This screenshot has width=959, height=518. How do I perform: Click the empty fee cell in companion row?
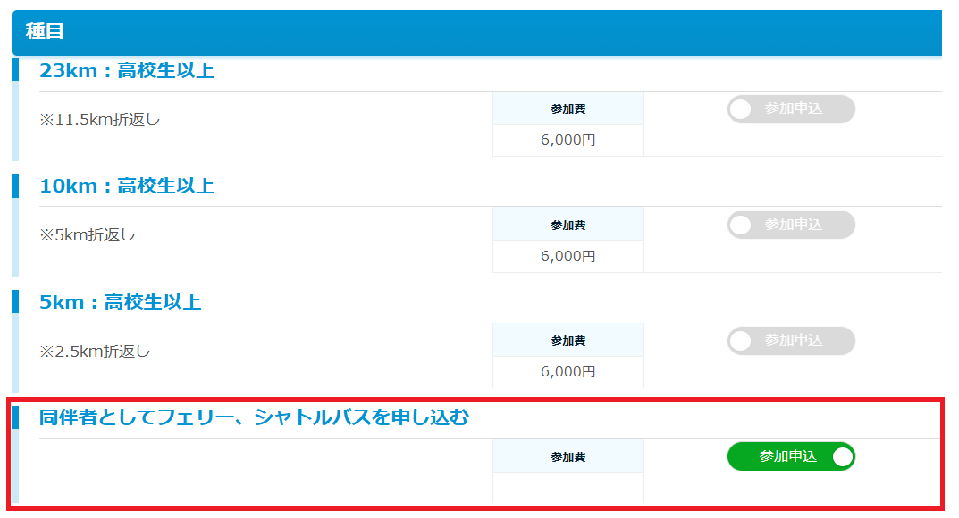(x=567, y=488)
